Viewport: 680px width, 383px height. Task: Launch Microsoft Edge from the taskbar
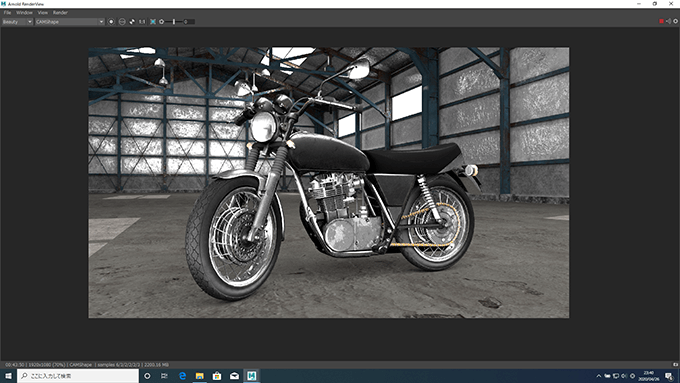(x=182, y=376)
